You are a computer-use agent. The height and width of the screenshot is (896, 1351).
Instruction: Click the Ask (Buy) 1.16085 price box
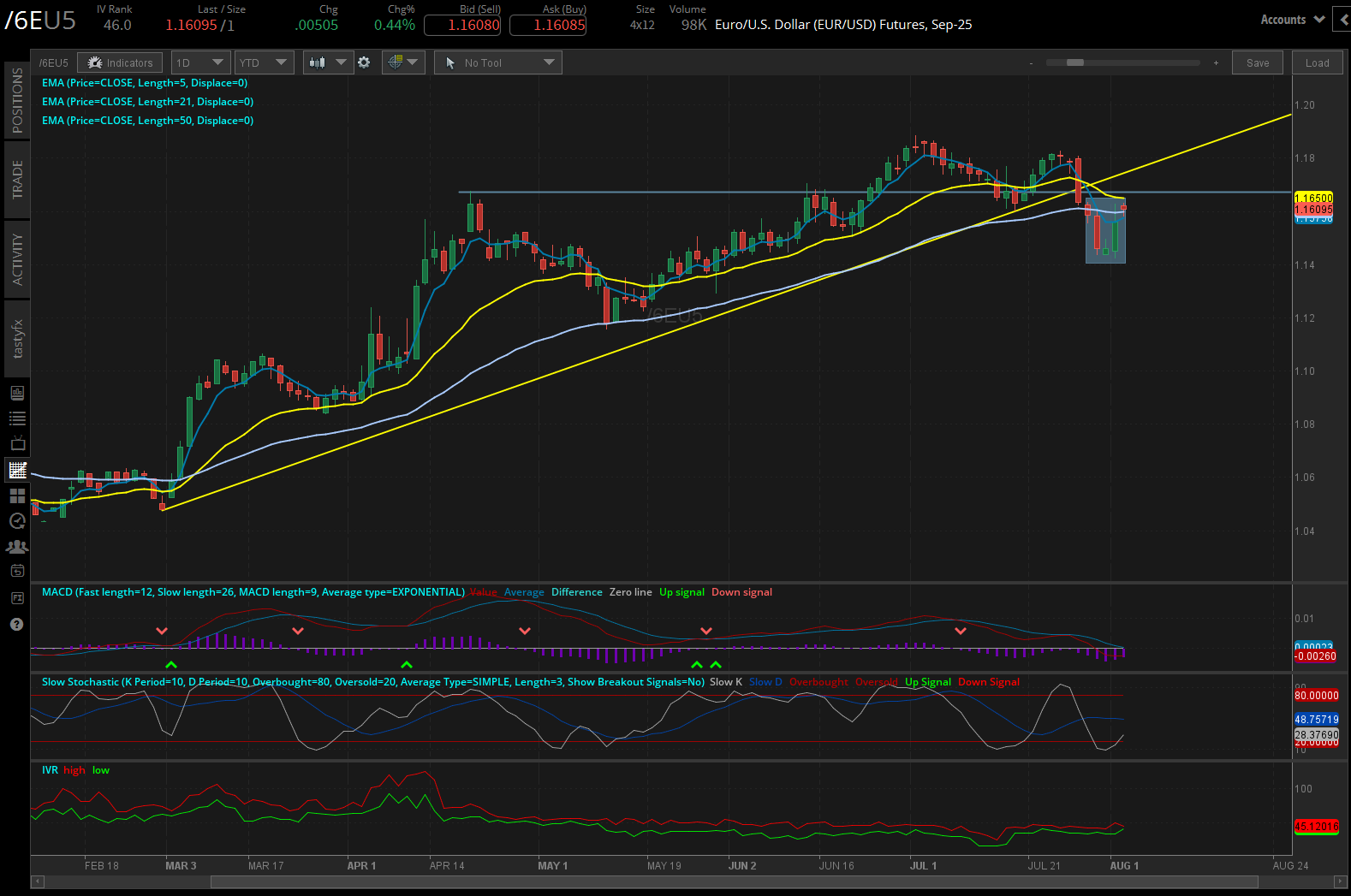[548, 25]
